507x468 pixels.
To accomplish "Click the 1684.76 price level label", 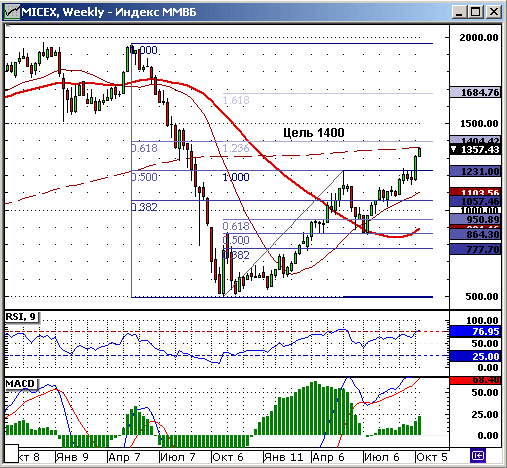I will tap(475, 92).
